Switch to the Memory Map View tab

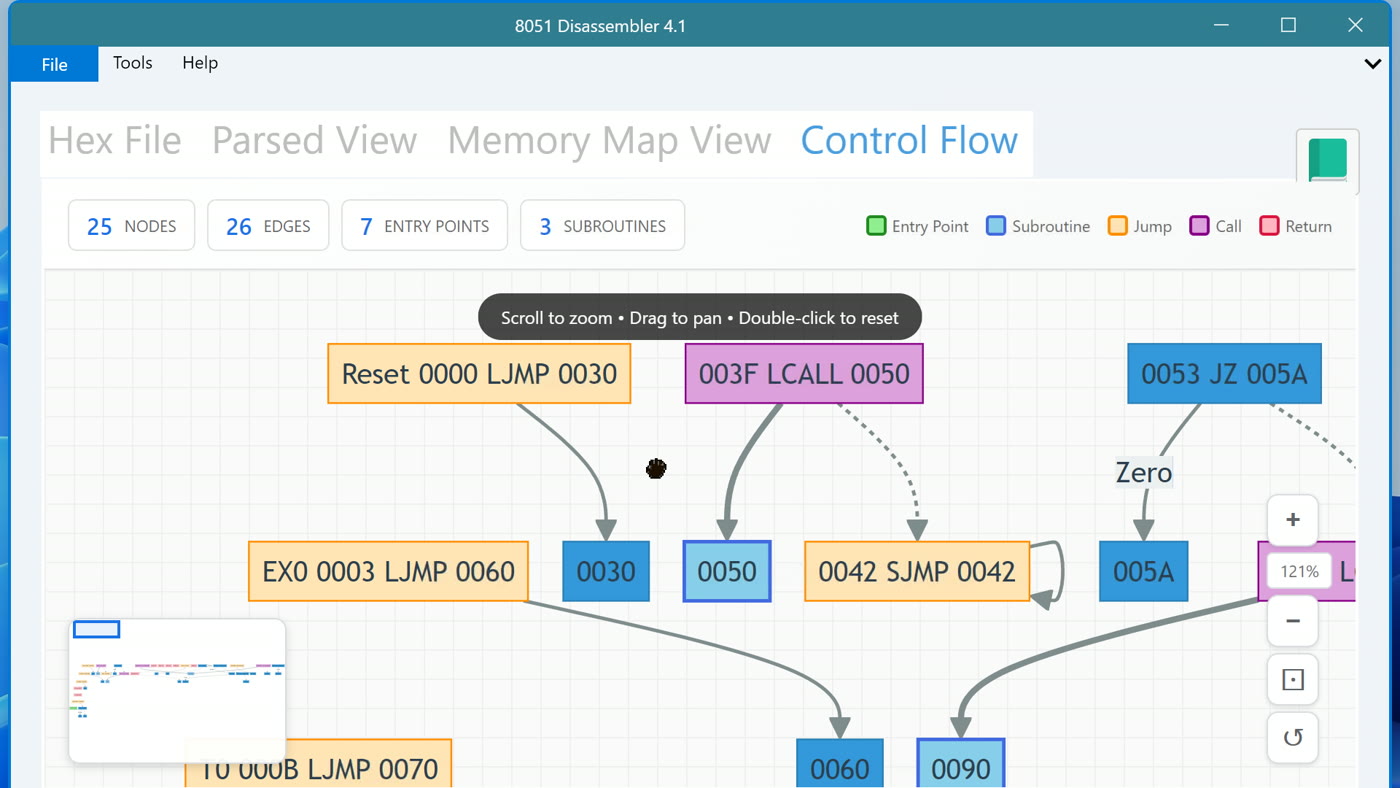click(609, 140)
